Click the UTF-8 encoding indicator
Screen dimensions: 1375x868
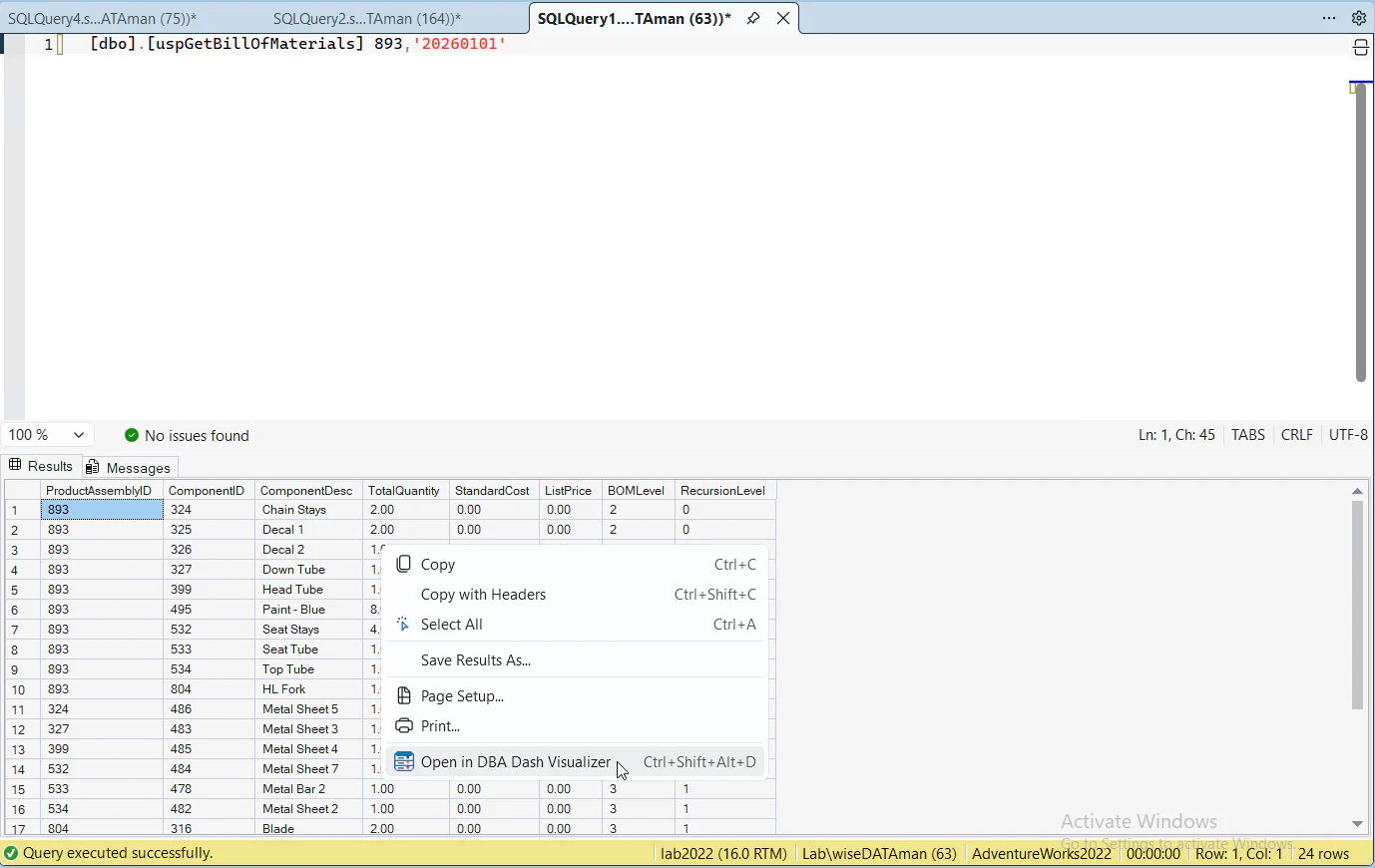coord(1349,435)
